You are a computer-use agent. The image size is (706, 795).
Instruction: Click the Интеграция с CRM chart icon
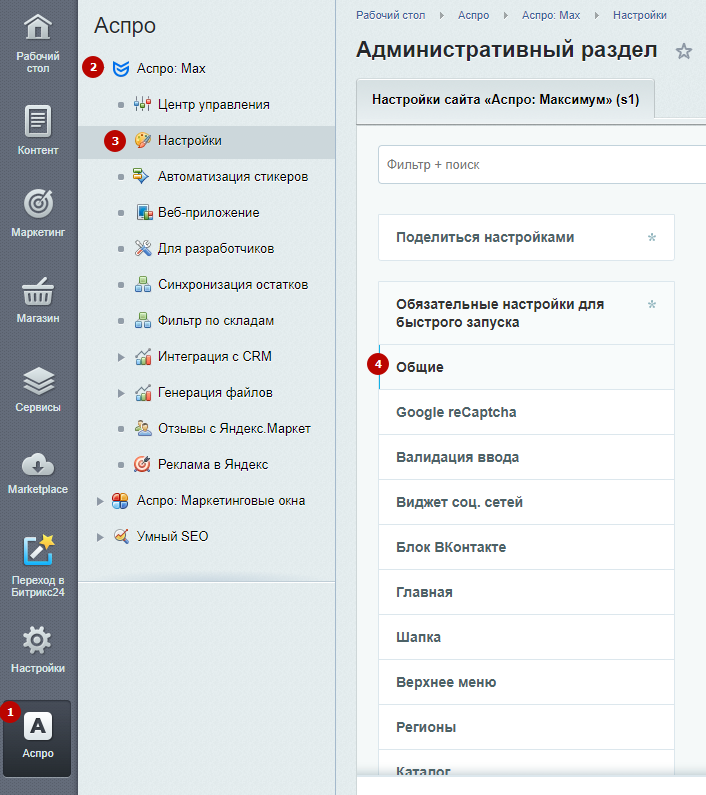[x=143, y=356]
